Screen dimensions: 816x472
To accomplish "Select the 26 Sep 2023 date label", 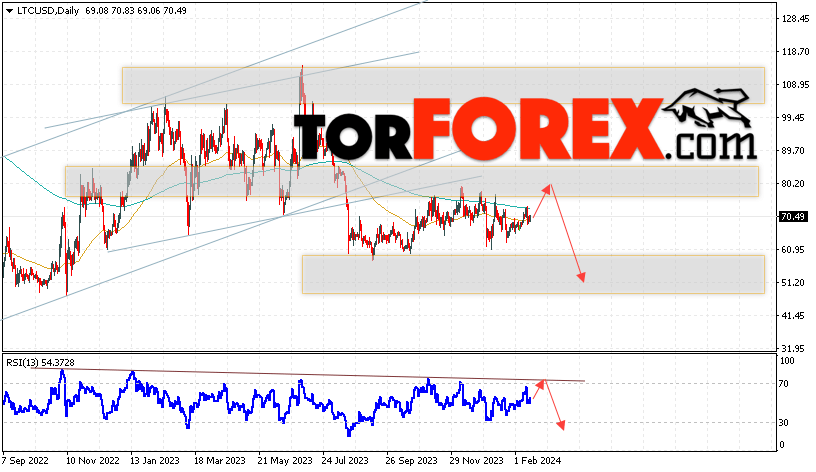I will coord(411,461).
